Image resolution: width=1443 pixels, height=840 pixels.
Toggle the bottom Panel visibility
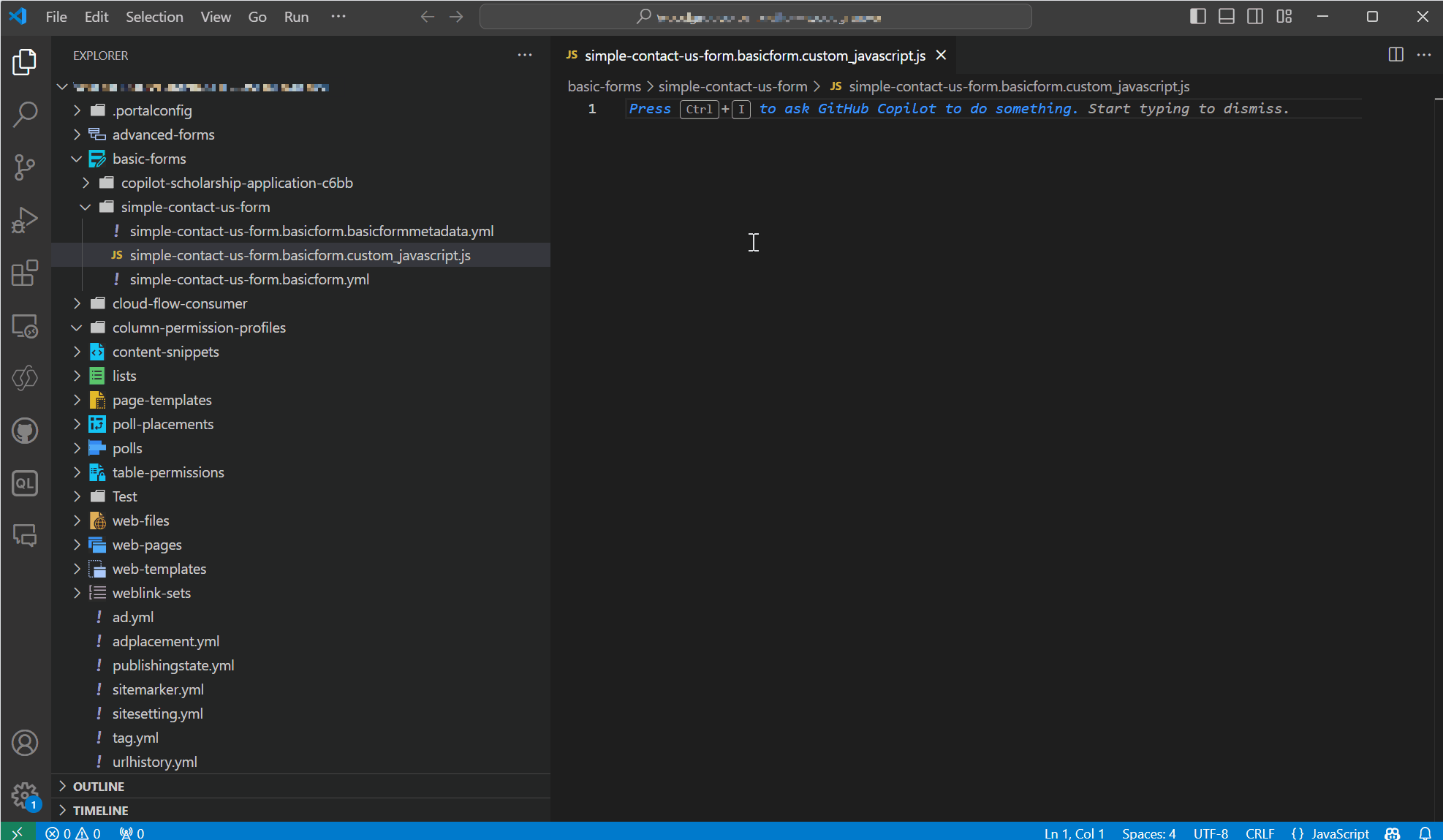click(x=1227, y=16)
